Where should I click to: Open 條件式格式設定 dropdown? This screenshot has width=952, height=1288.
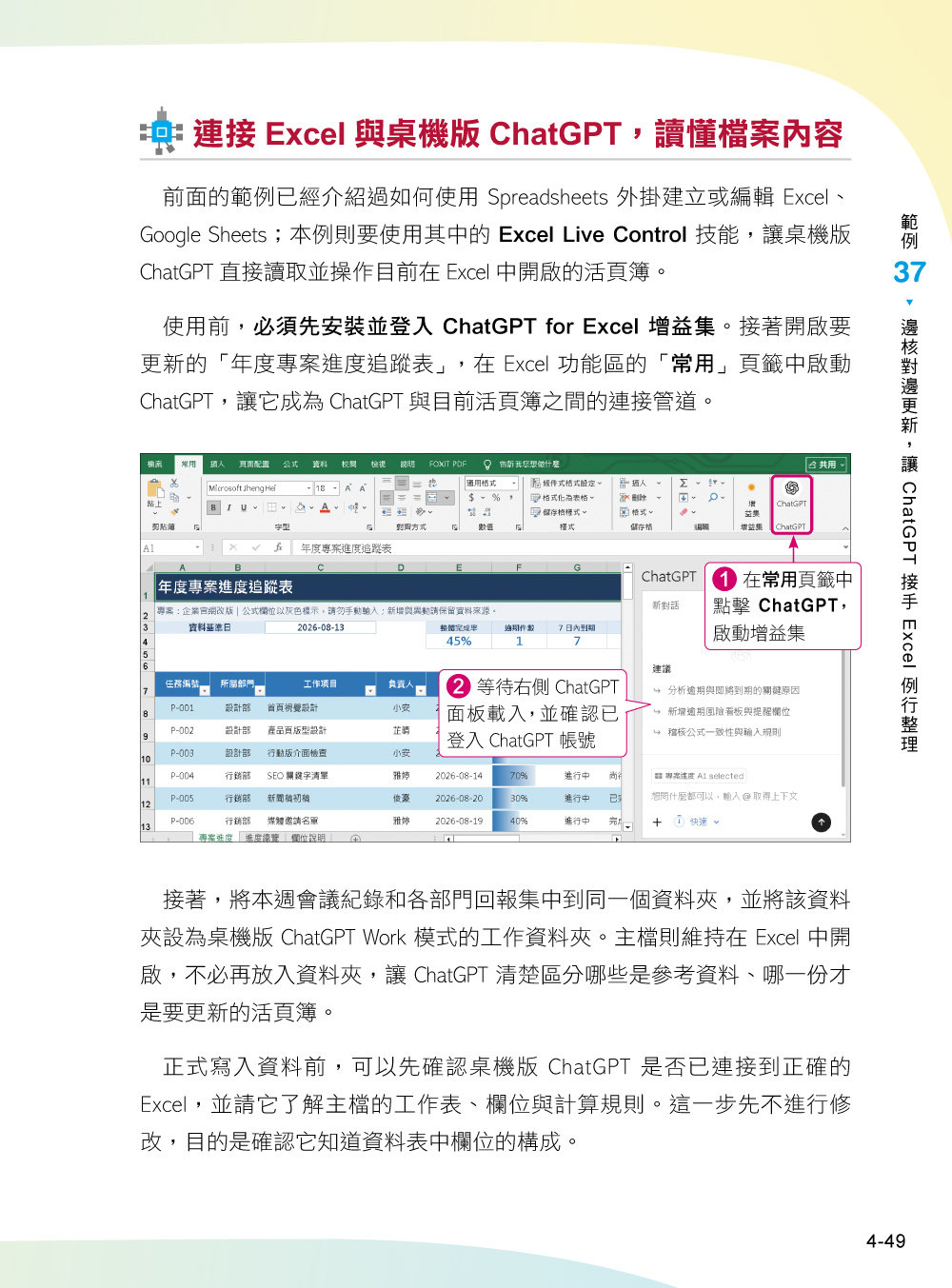[x=566, y=484]
